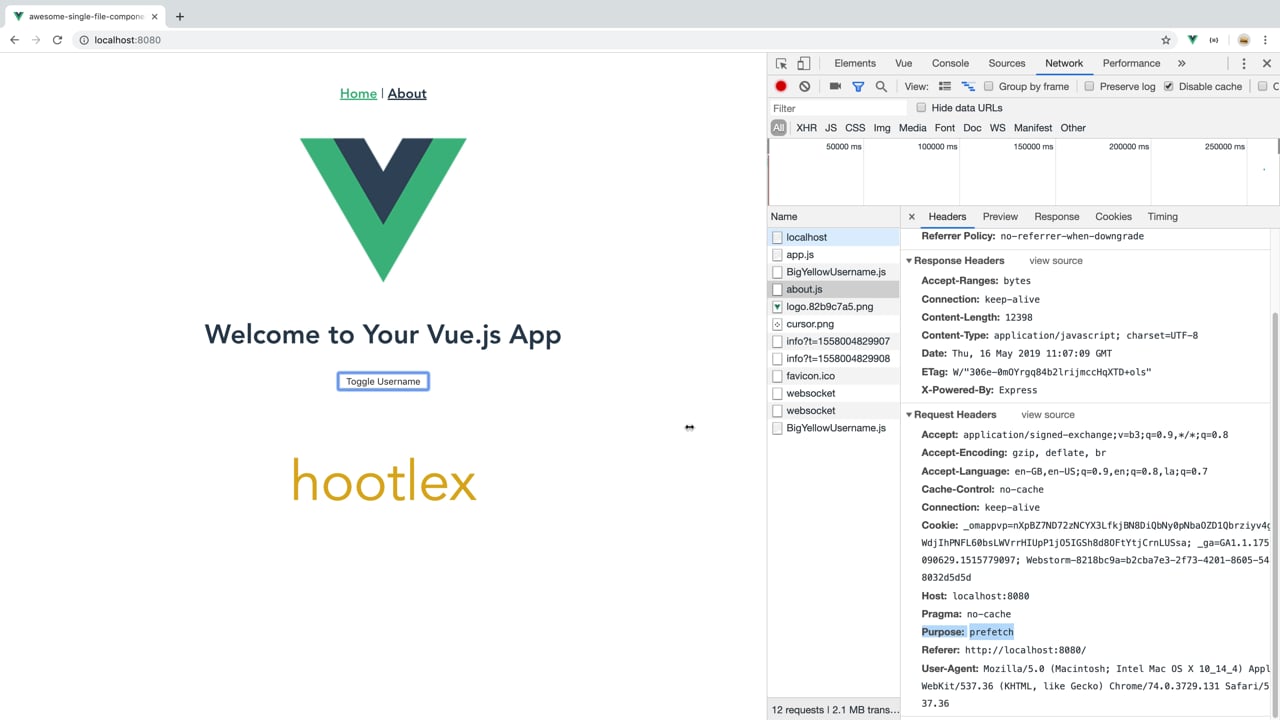
Task: Open the Chrome main menu
Action: tap(1265, 40)
